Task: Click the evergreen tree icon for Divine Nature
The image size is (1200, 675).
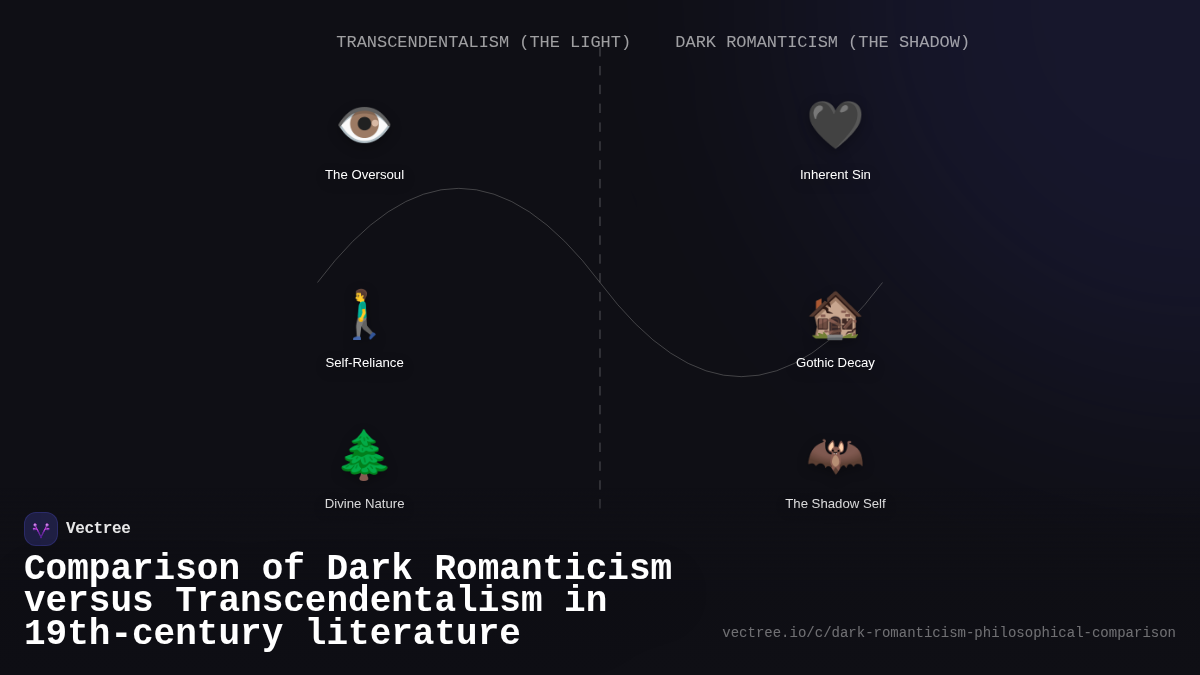Action: pyautogui.click(x=364, y=454)
